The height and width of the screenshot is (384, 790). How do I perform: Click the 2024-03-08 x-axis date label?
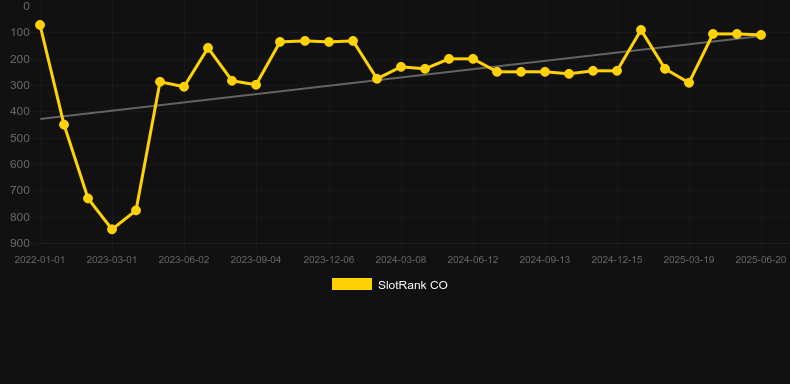[x=401, y=260]
